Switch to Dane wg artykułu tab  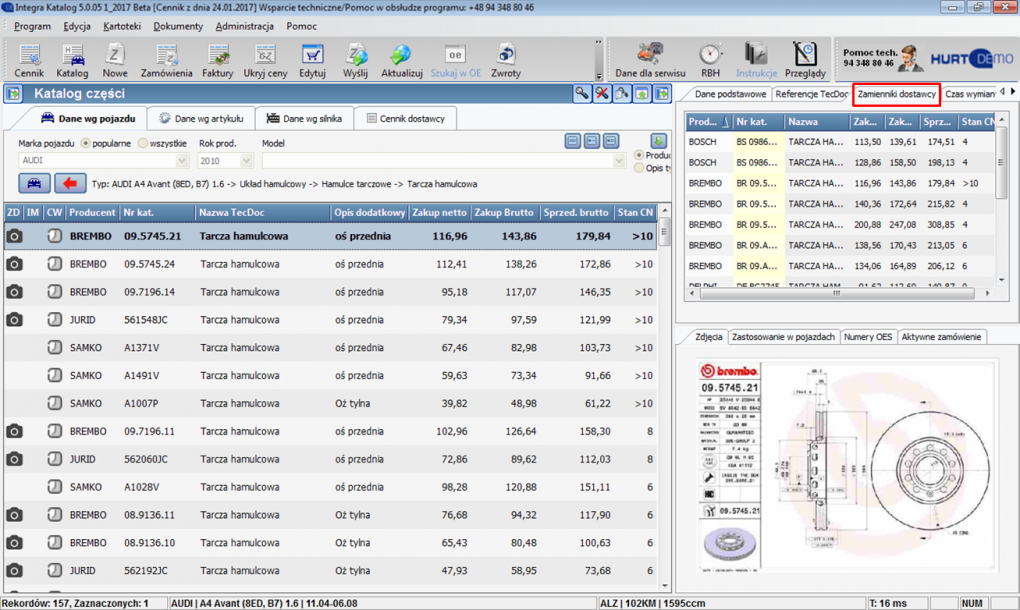click(x=201, y=118)
